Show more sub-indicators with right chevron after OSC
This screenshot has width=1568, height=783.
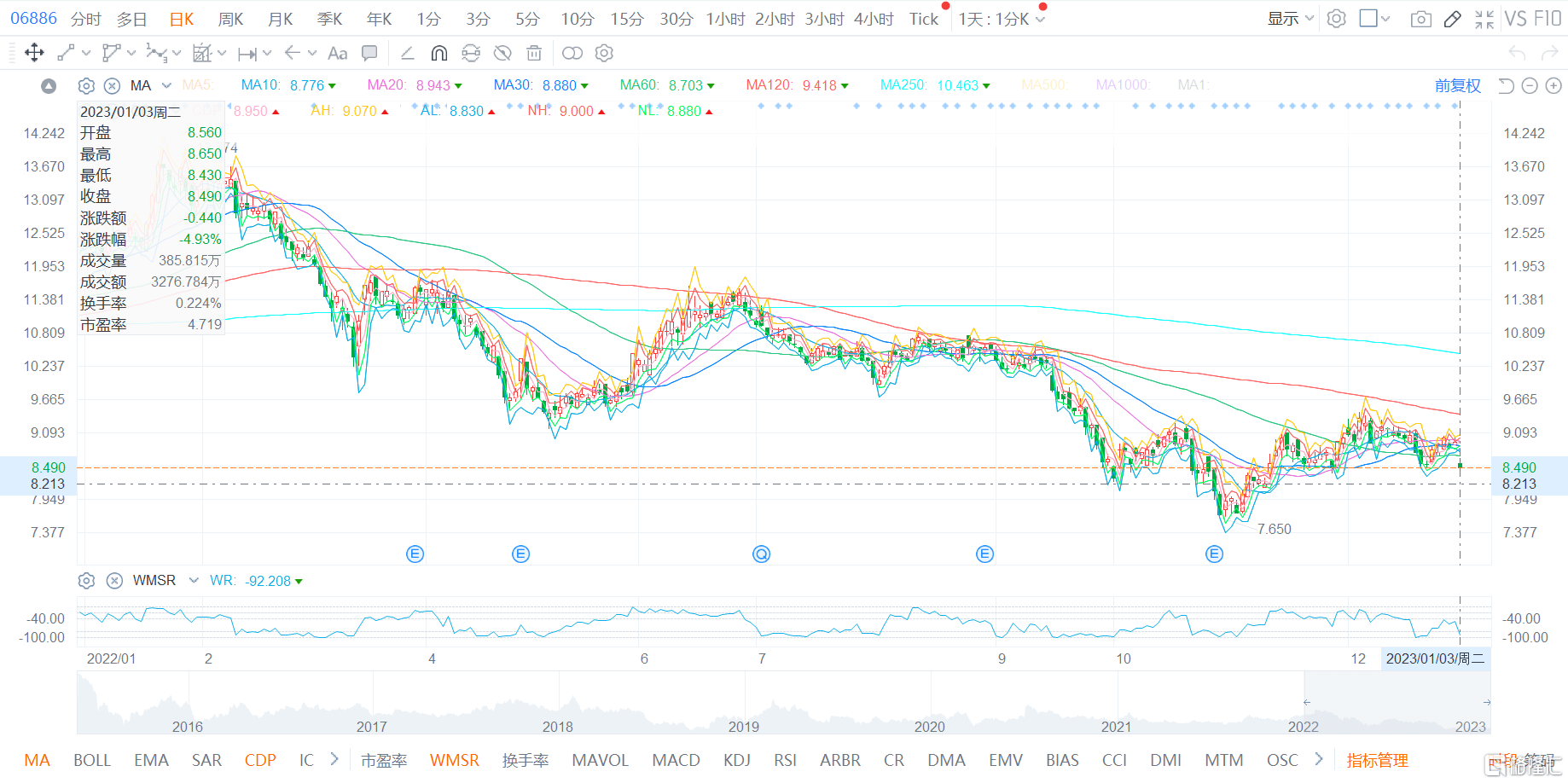coord(1319,759)
